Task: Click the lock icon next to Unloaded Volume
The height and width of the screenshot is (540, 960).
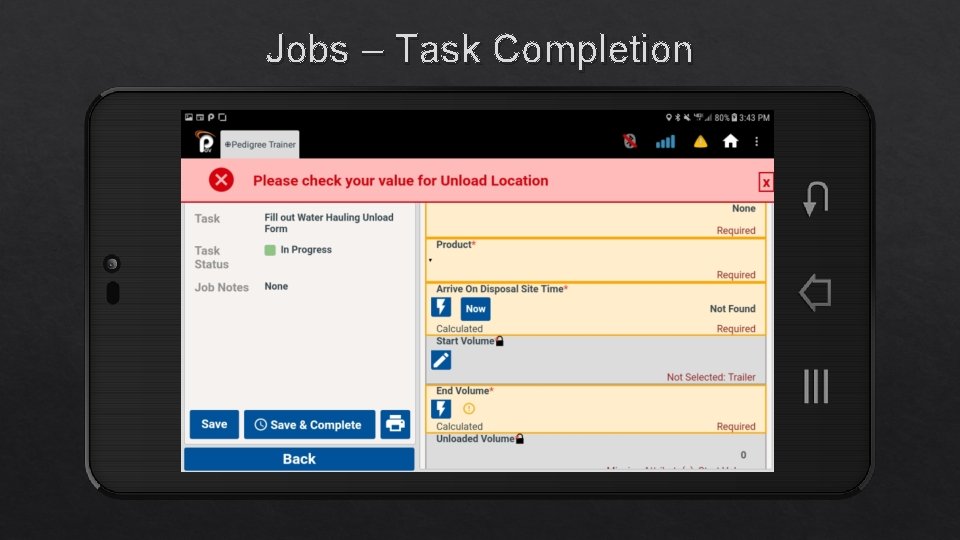Action: click(x=520, y=438)
